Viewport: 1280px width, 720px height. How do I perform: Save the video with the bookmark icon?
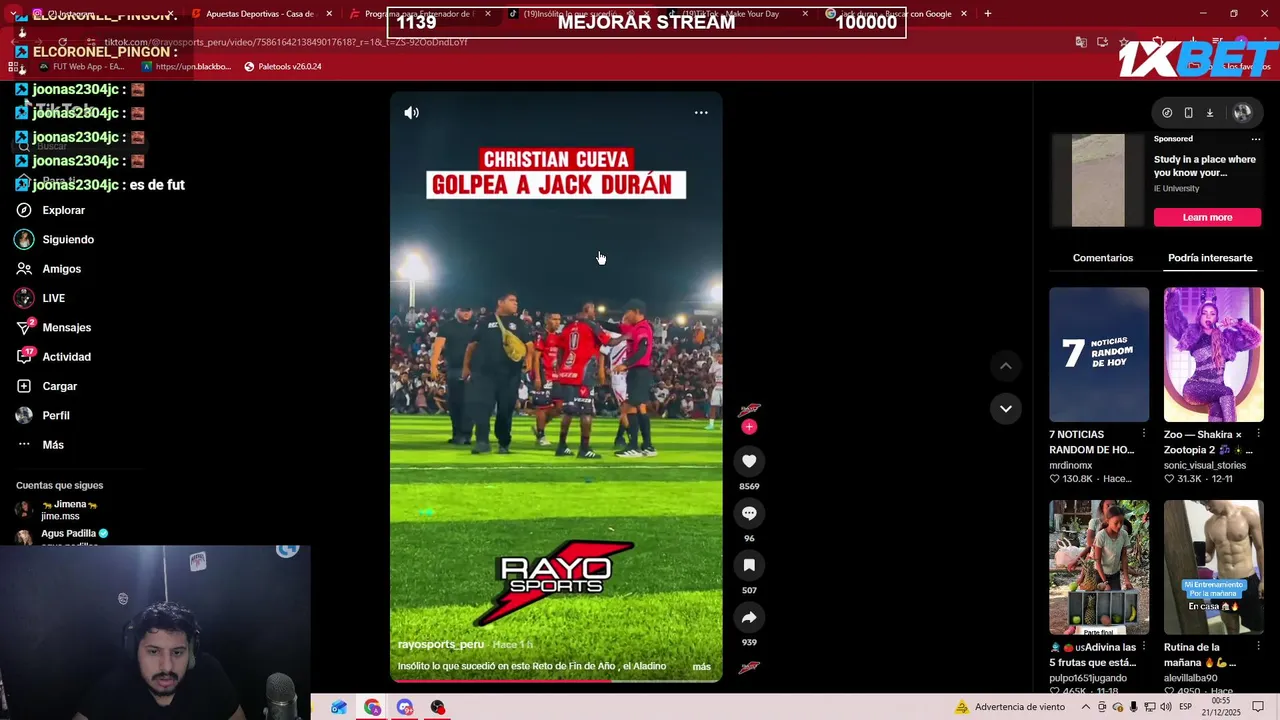click(x=749, y=565)
